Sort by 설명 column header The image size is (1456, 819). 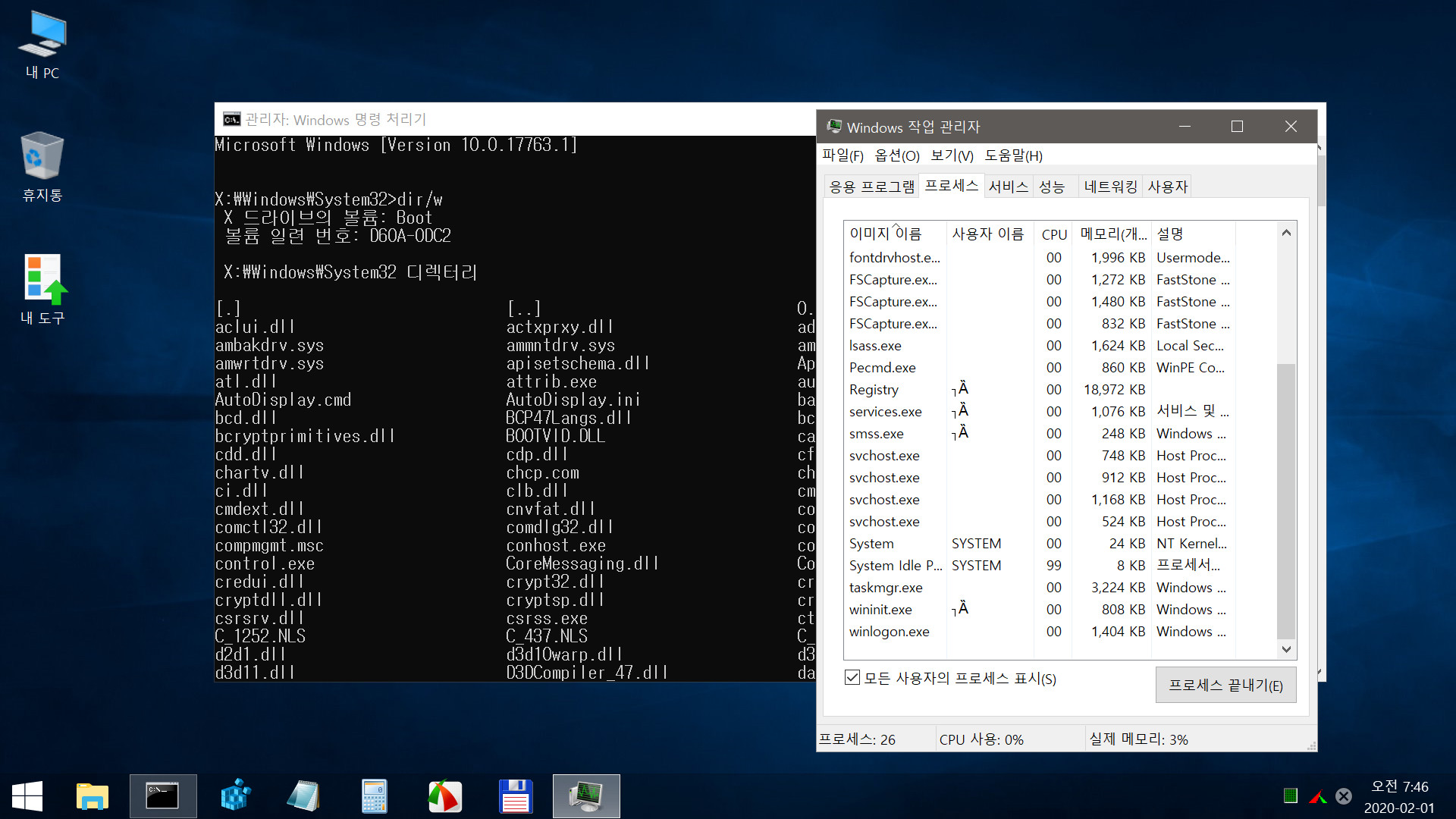coord(1193,234)
